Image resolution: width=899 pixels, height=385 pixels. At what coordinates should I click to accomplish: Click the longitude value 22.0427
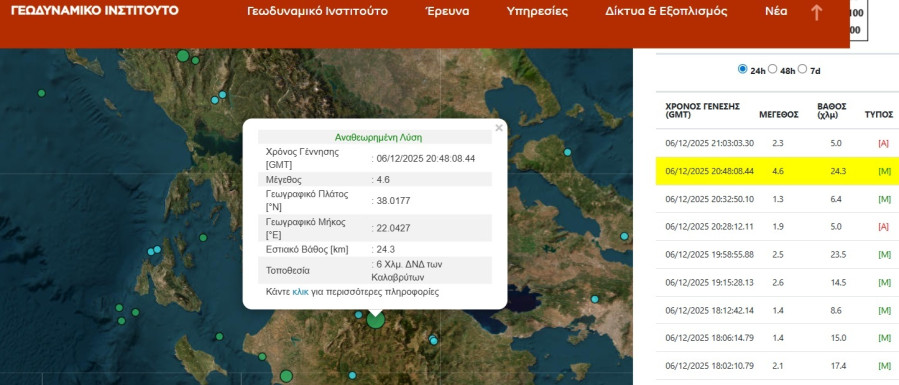(x=393, y=228)
